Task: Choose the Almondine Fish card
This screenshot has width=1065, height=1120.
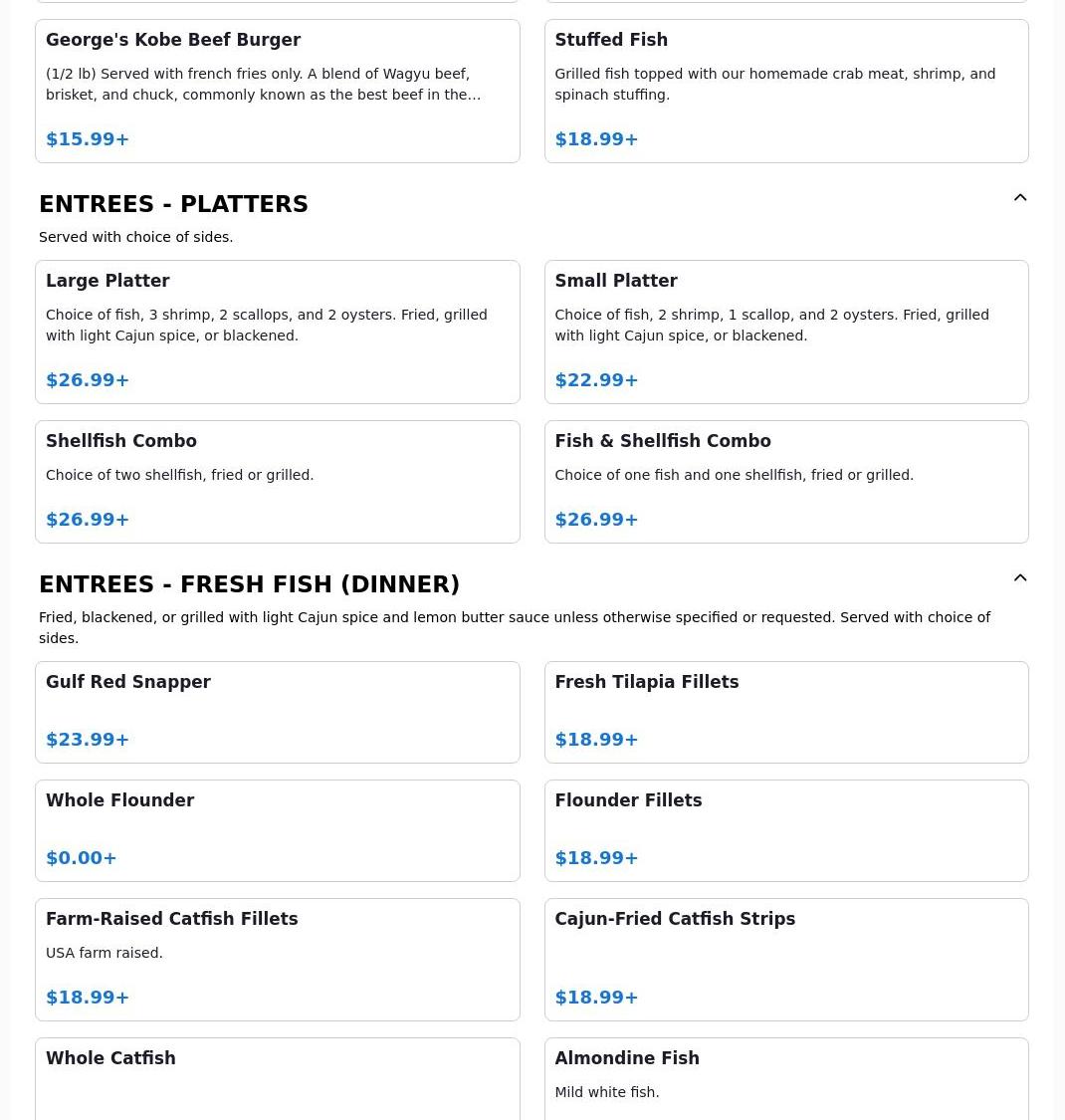Action: [x=785, y=1078]
